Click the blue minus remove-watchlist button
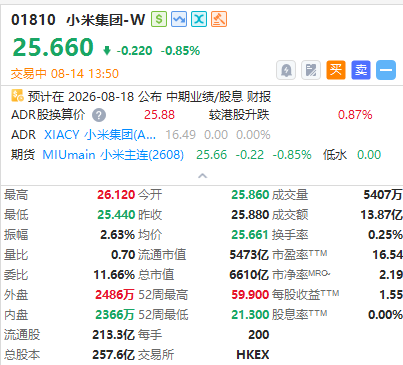Viewport: 403px width, 365px height. coord(386,70)
